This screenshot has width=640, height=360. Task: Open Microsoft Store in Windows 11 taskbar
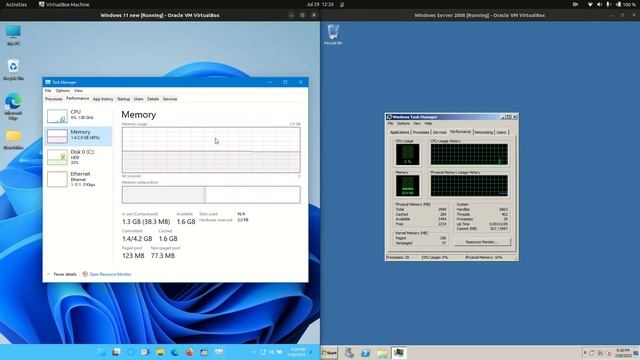click(x=204, y=352)
